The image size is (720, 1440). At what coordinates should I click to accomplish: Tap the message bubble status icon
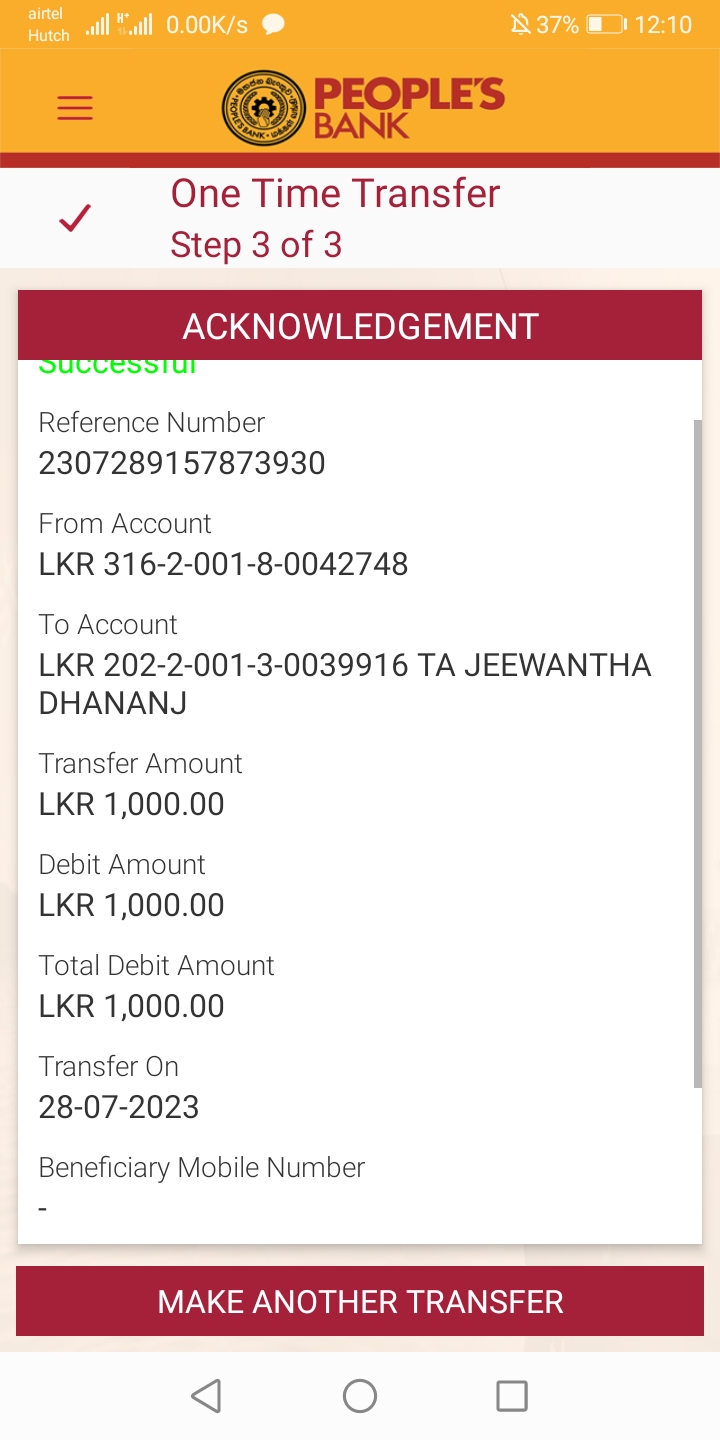(272, 25)
